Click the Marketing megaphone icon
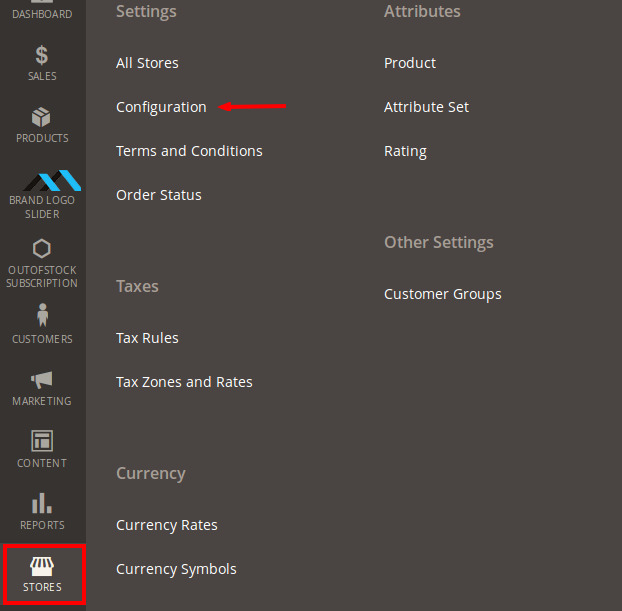The width and height of the screenshot is (622, 611). click(x=42, y=380)
